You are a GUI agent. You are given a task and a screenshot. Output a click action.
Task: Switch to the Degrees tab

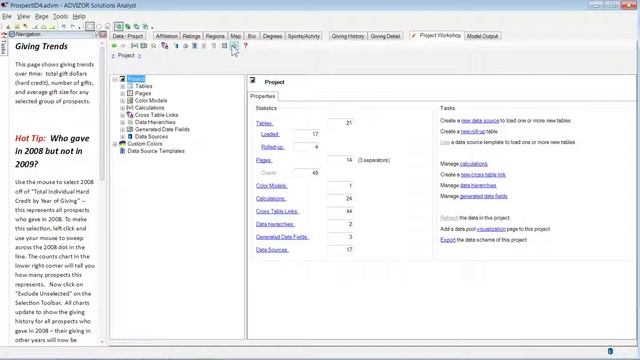click(272, 36)
